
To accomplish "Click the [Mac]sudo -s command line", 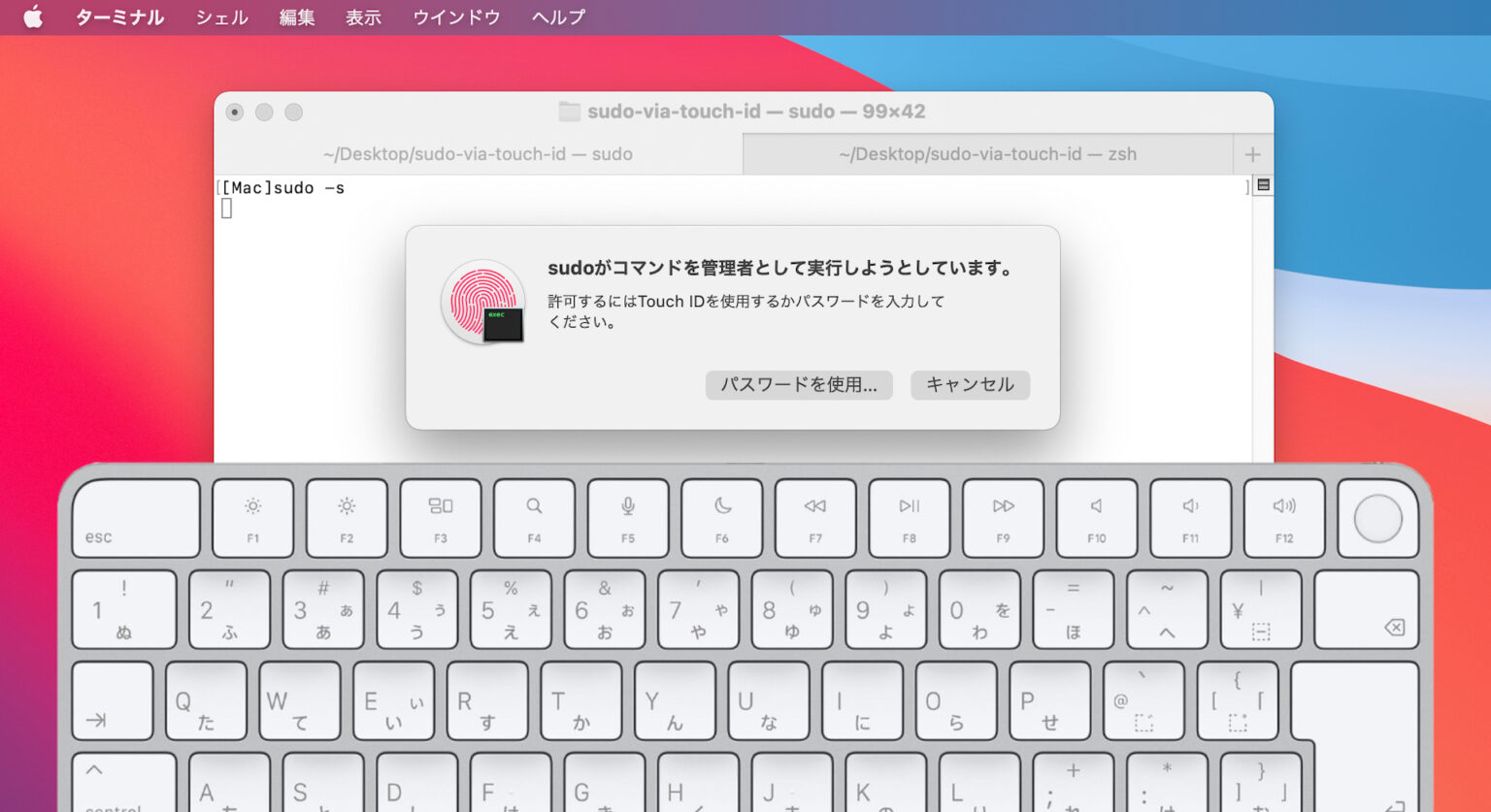I will coord(282,188).
